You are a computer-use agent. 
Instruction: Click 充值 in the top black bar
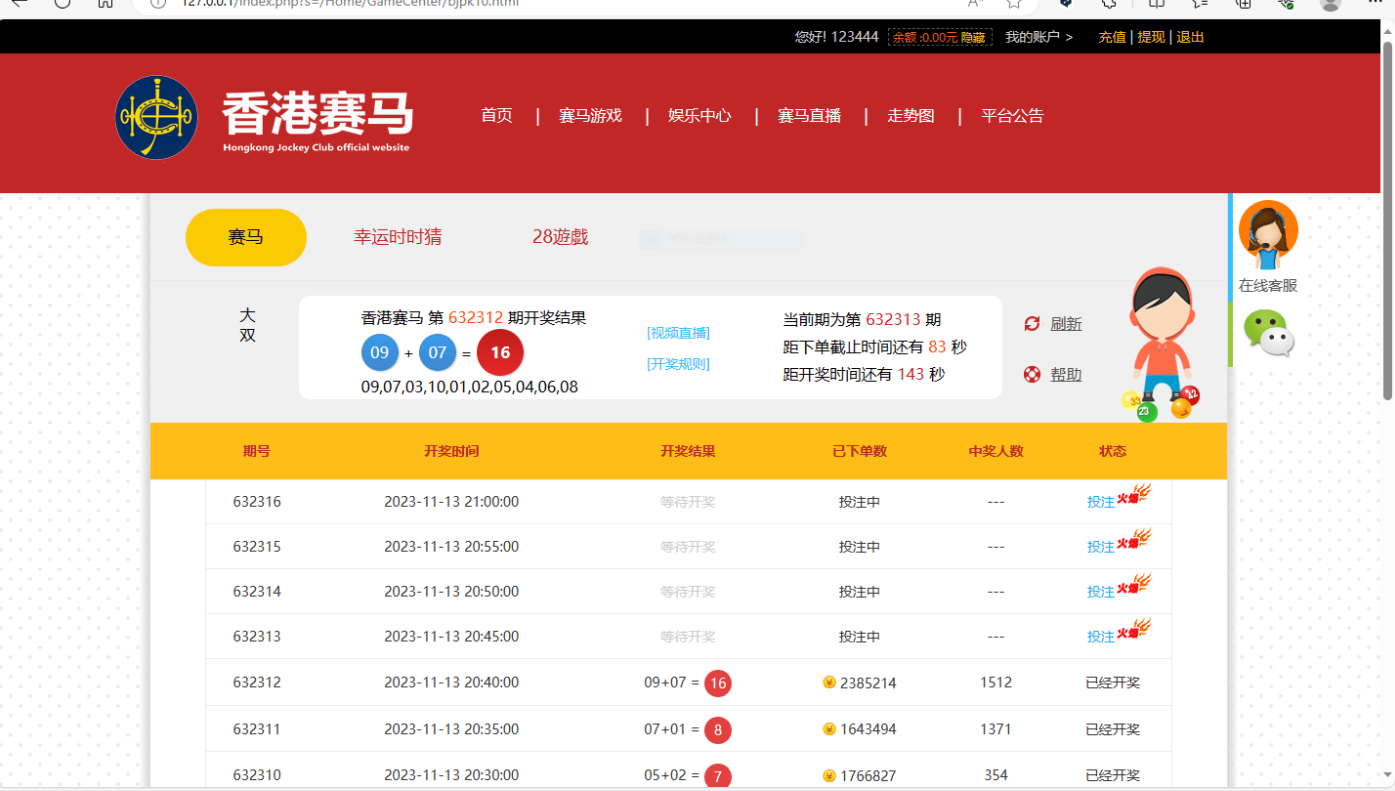(1112, 37)
